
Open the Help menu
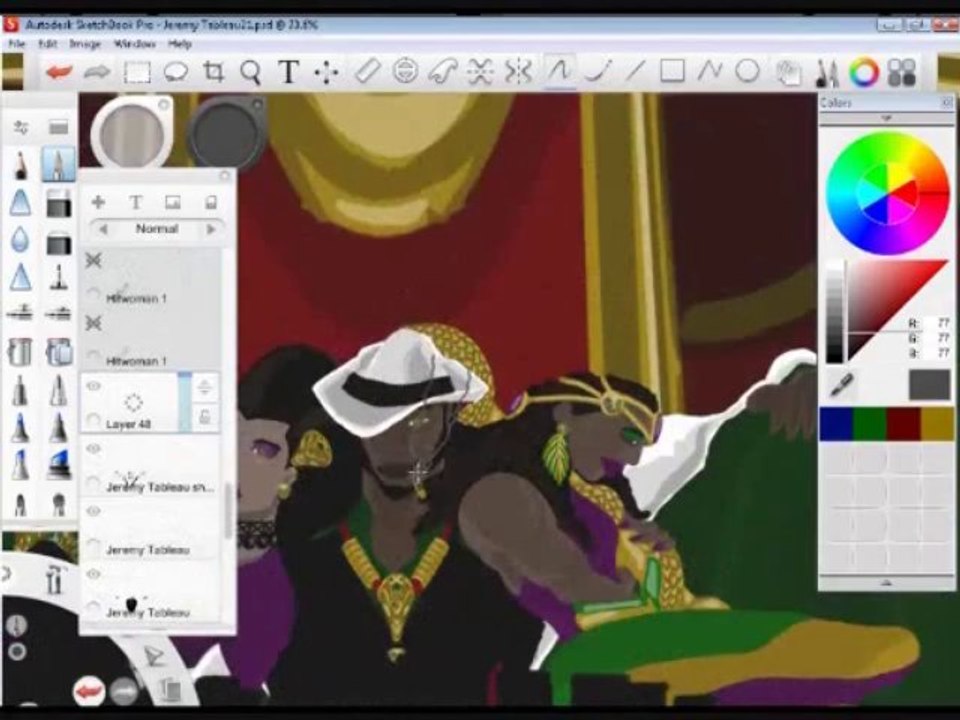click(179, 44)
